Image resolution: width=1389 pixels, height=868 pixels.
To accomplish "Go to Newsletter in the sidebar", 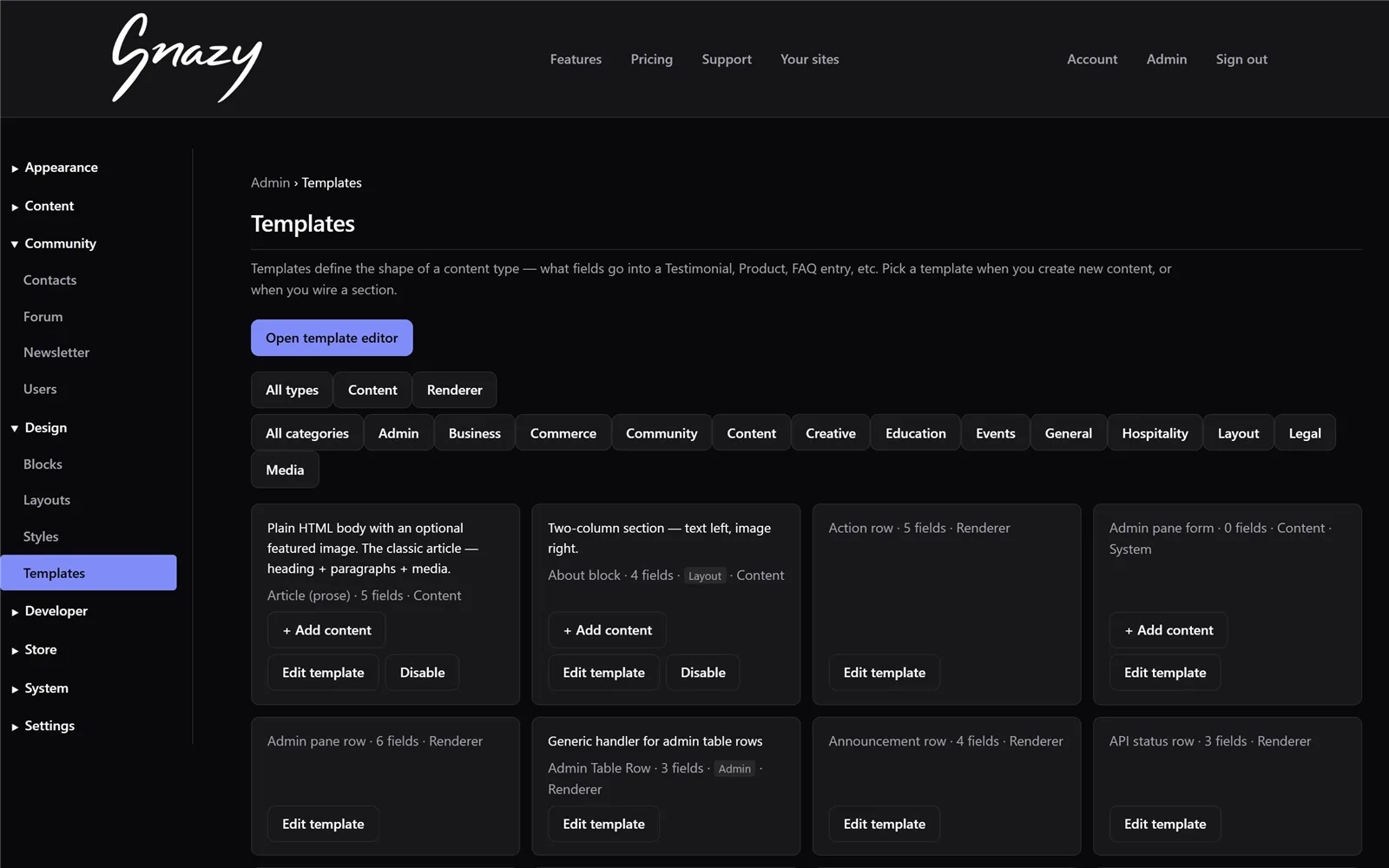I will pos(56,352).
